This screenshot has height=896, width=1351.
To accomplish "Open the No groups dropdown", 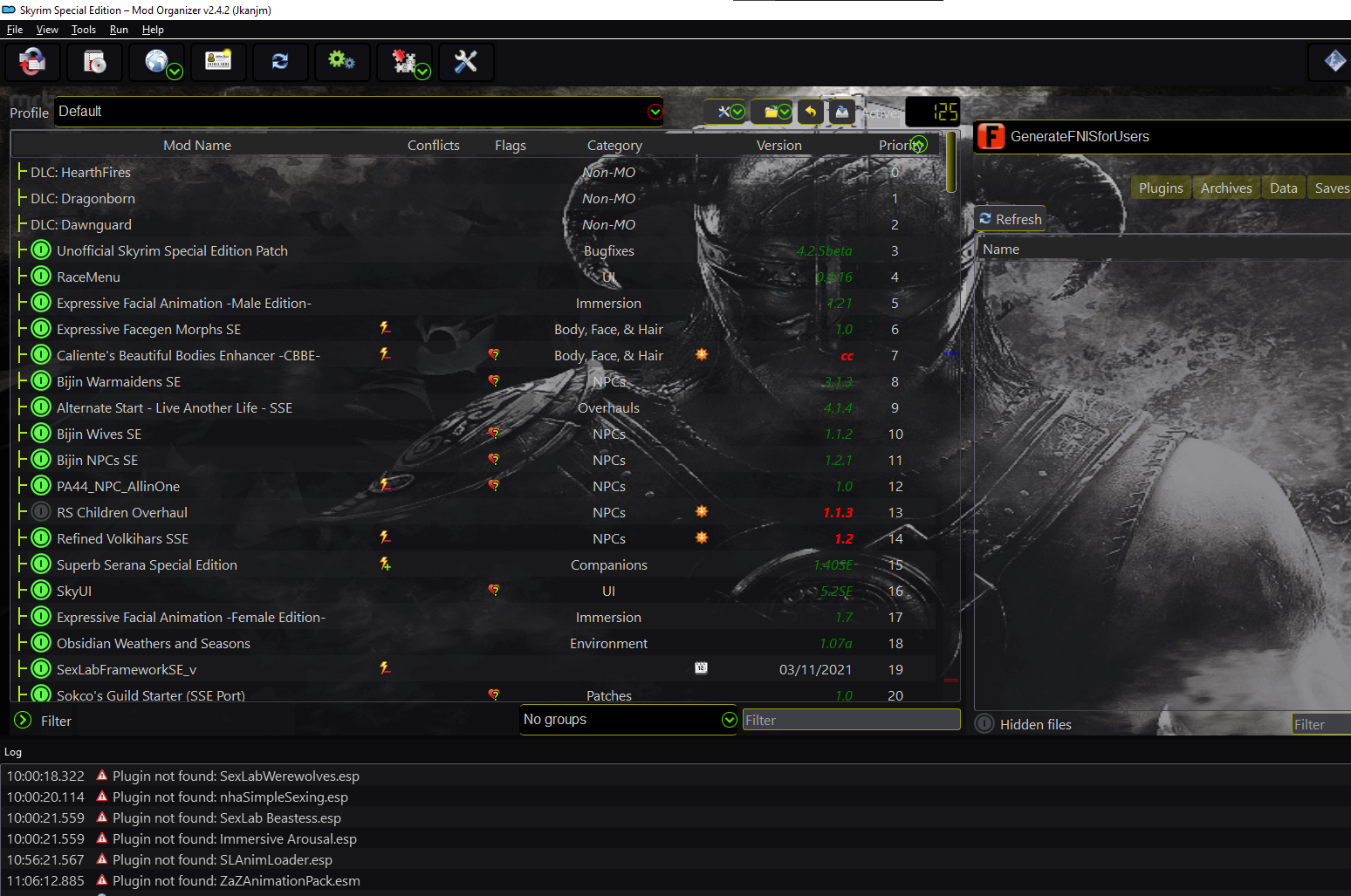I will 628,720.
